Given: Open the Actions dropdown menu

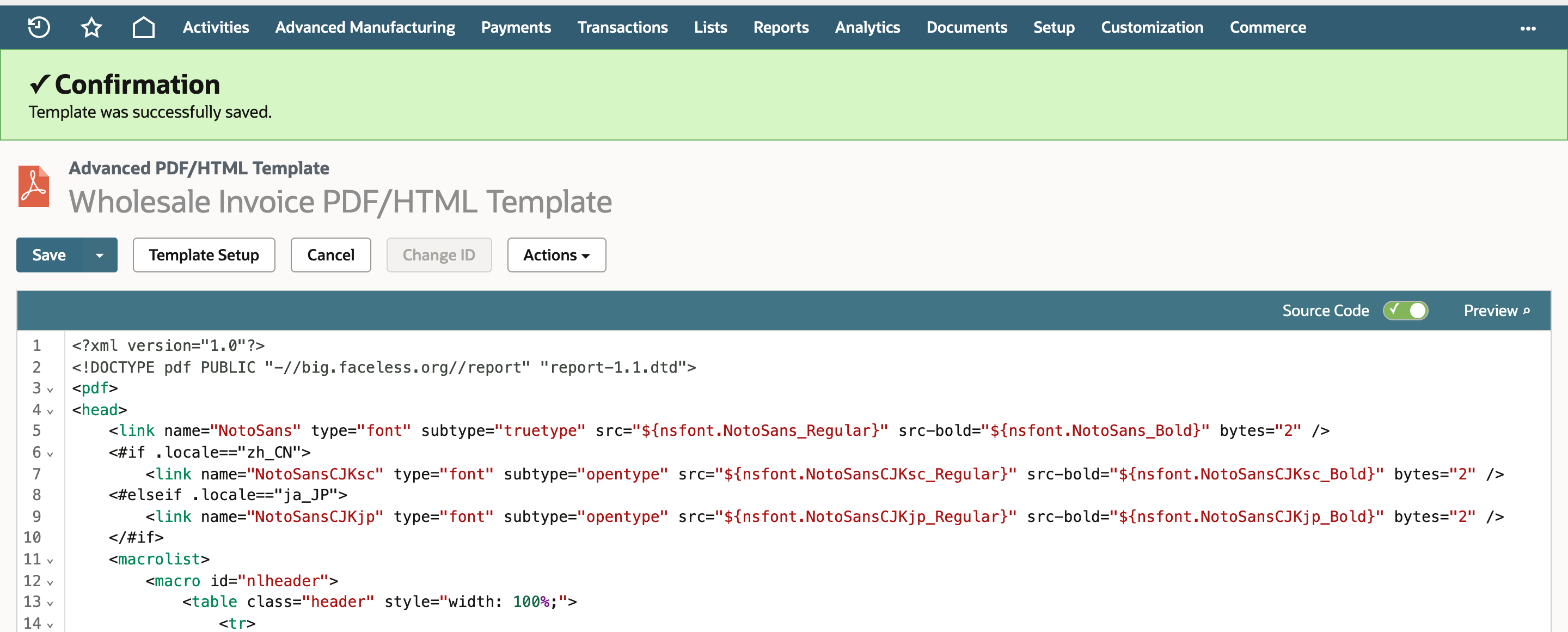Looking at the screenshot, I should click(556, 255).
